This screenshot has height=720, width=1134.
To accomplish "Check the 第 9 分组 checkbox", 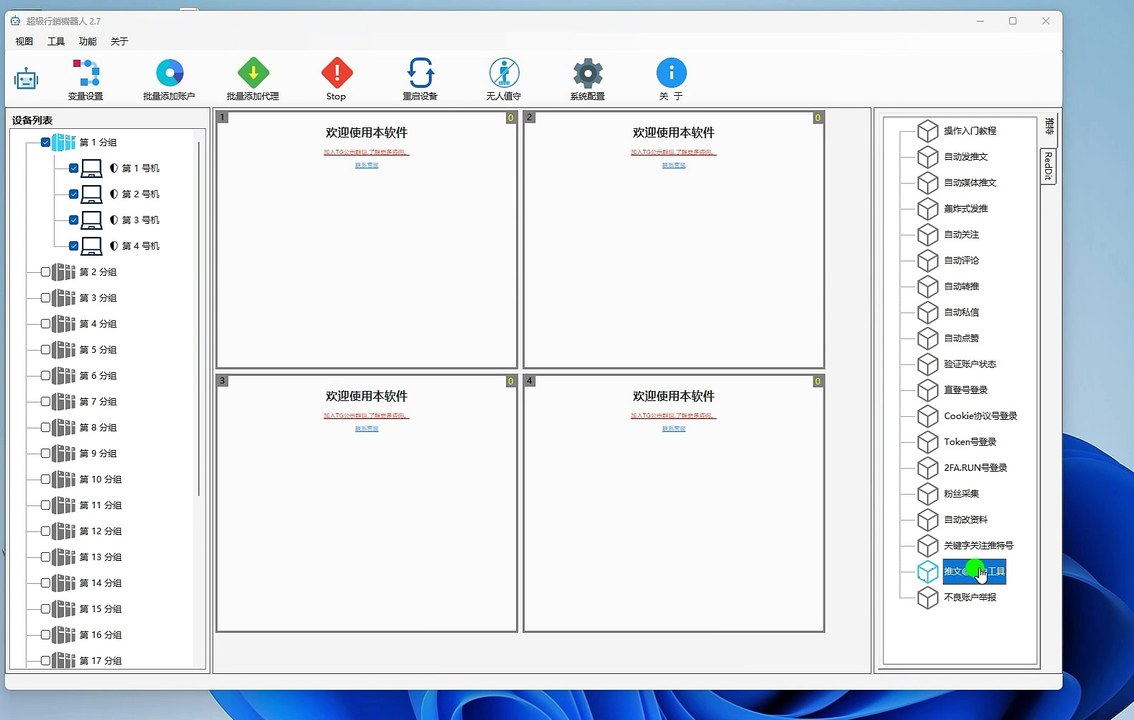I will tap(46, 453).
